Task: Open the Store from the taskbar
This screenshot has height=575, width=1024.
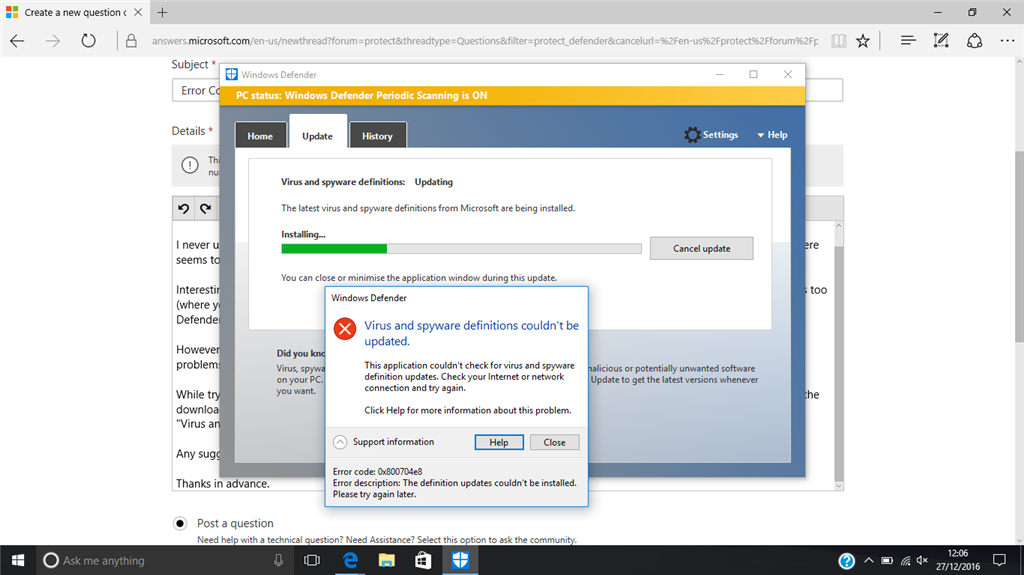Action: (x=423, y=561)
